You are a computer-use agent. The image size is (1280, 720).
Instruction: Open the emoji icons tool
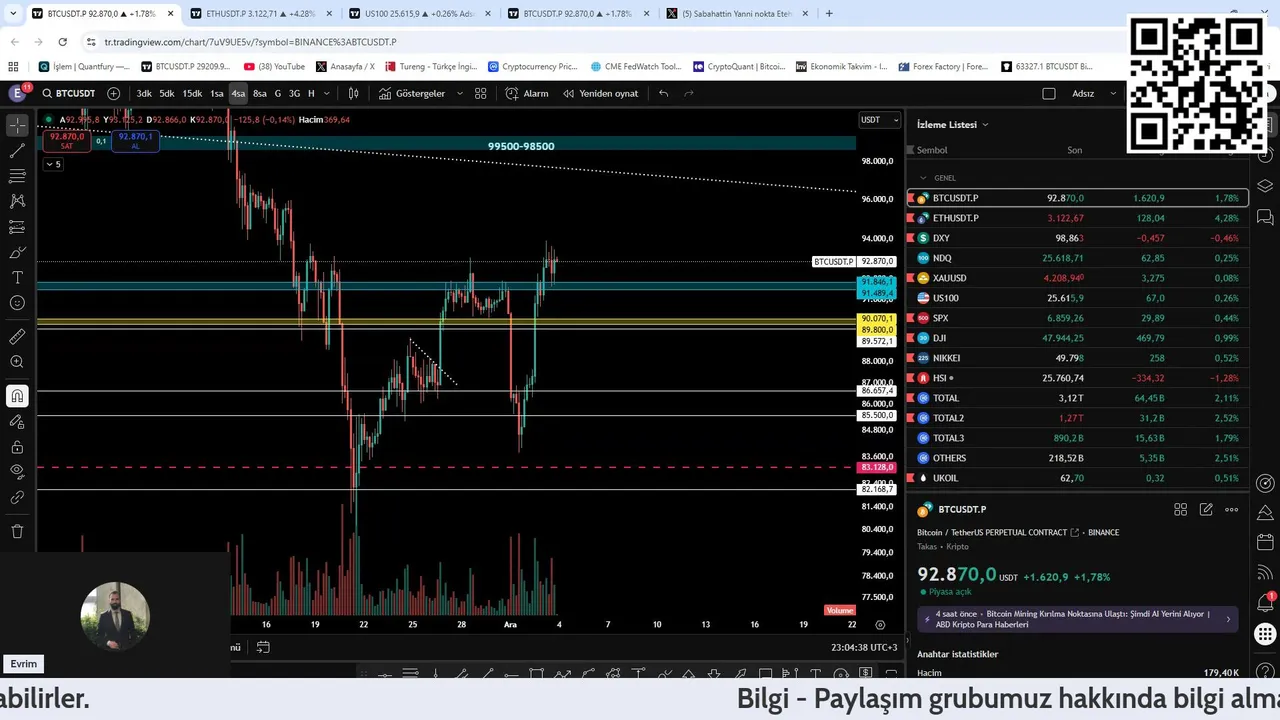click(x=17, y=303)
